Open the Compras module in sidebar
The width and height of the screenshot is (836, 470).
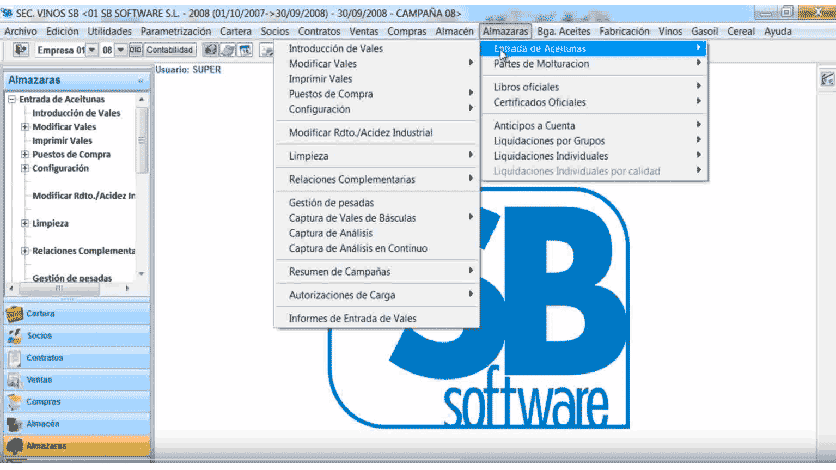45,402
